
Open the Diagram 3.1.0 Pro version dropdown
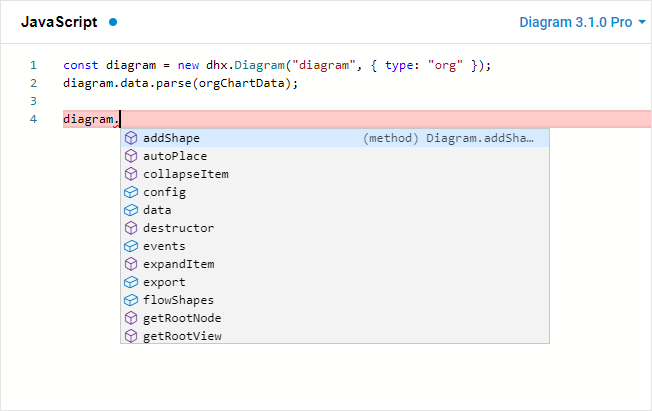coord(582,22)
